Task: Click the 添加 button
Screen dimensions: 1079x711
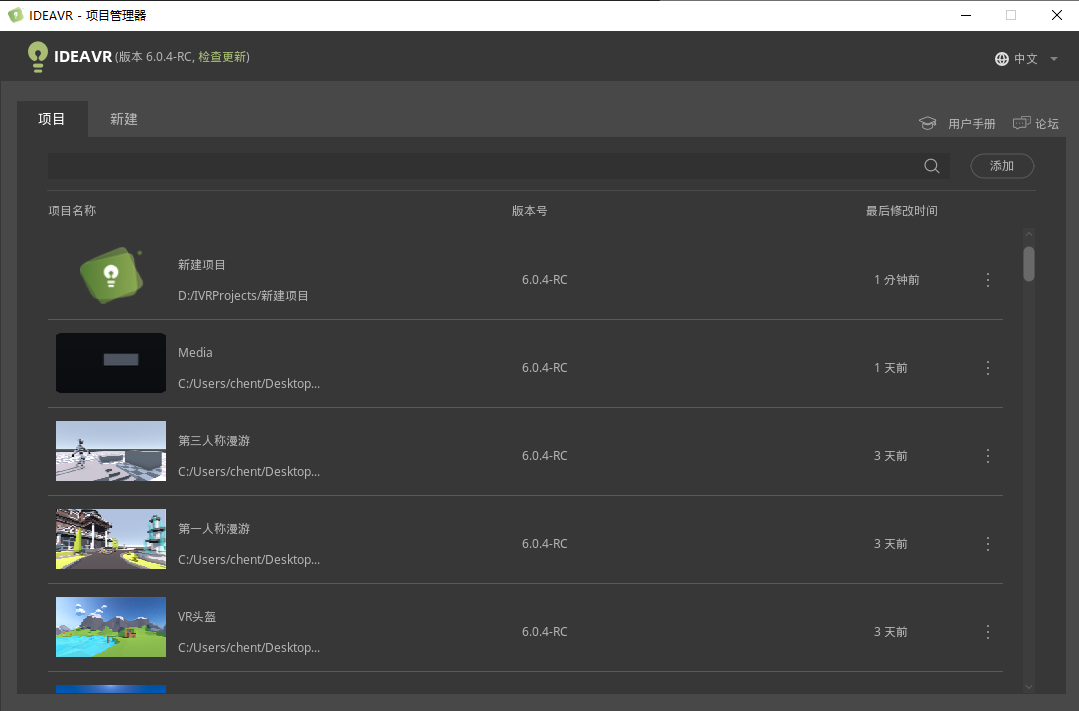Action: coord(1002,166)
